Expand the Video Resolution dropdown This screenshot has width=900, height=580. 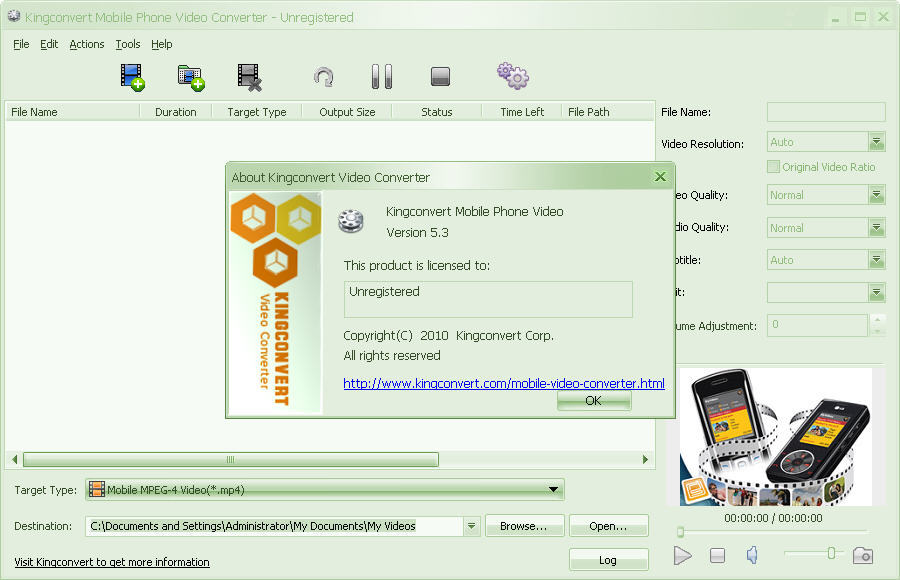(x=876, y=141)
